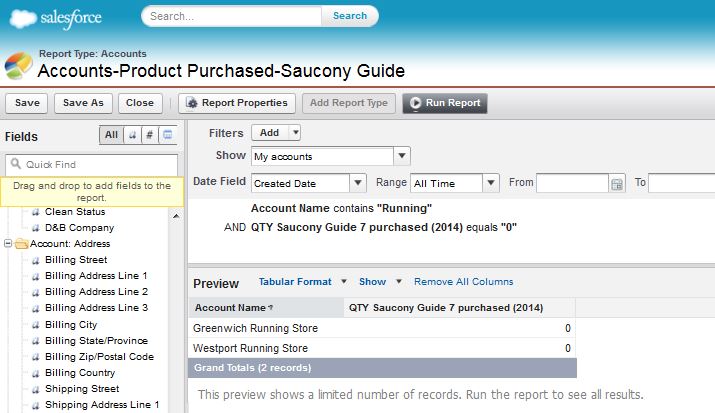Click the preview Show link
The image size is (715, 413).
pos(373,282)
